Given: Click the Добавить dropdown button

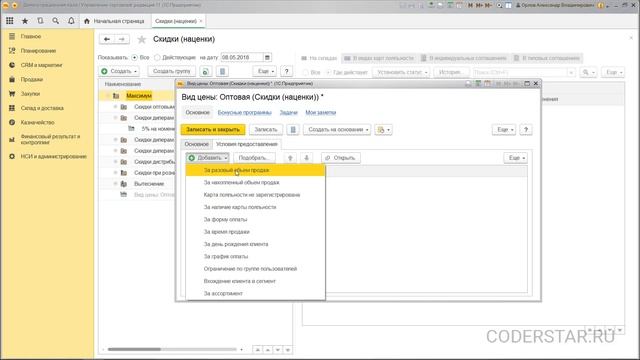Looking at the screenshot, I should [x=207, y=158].
